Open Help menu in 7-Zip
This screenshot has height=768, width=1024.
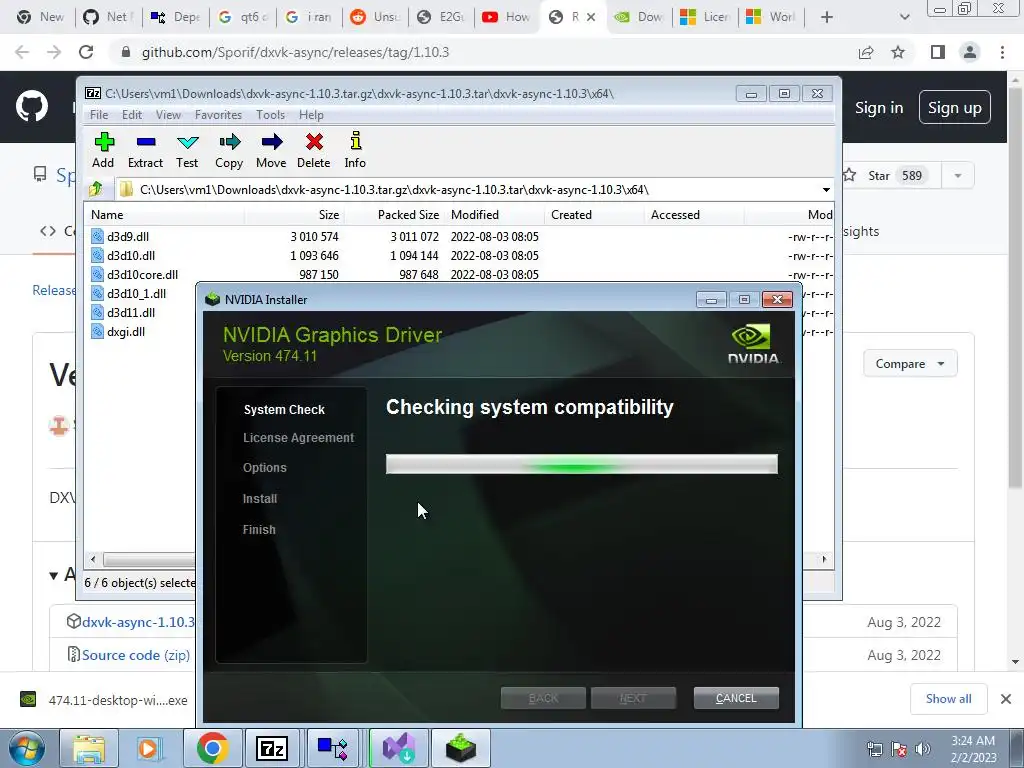point(311,115)
